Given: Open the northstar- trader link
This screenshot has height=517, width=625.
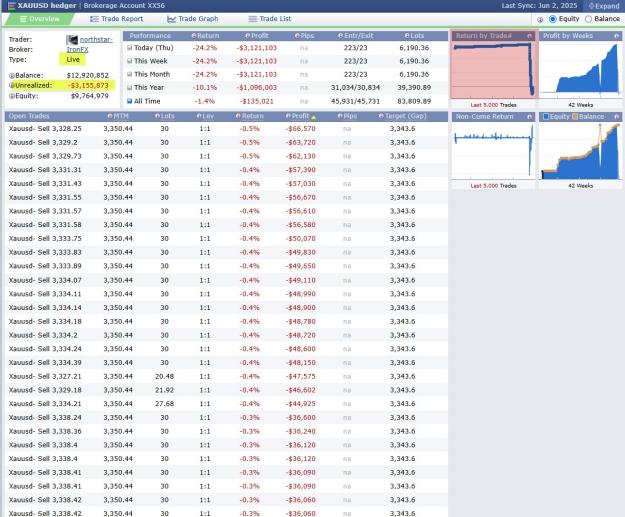Looking at the screenshot, I should (x=96, y=40).
